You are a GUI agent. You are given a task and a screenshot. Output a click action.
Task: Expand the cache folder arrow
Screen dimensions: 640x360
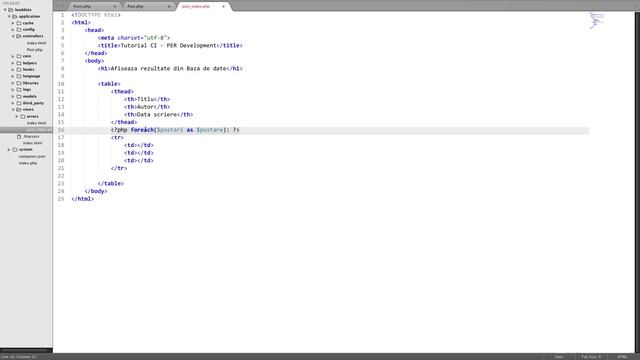13,23
